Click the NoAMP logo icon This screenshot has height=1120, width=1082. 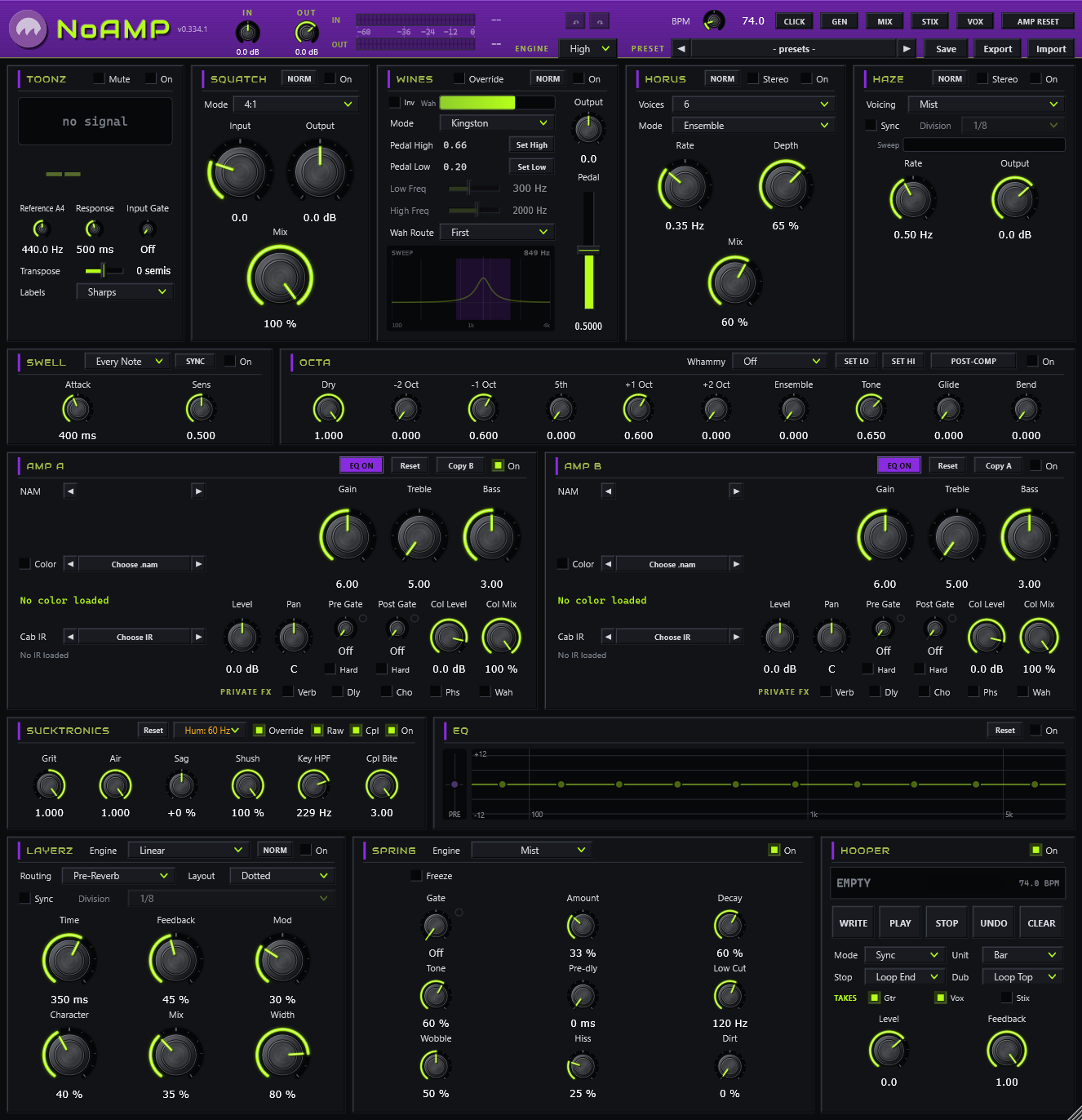pyautogui.click(x=29, y=29)
